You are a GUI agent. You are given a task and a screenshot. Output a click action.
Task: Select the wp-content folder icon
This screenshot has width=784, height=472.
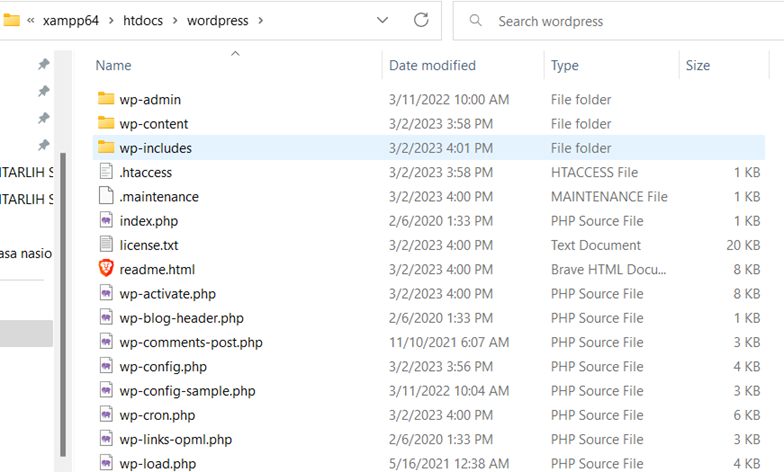(x=107, y=124)
